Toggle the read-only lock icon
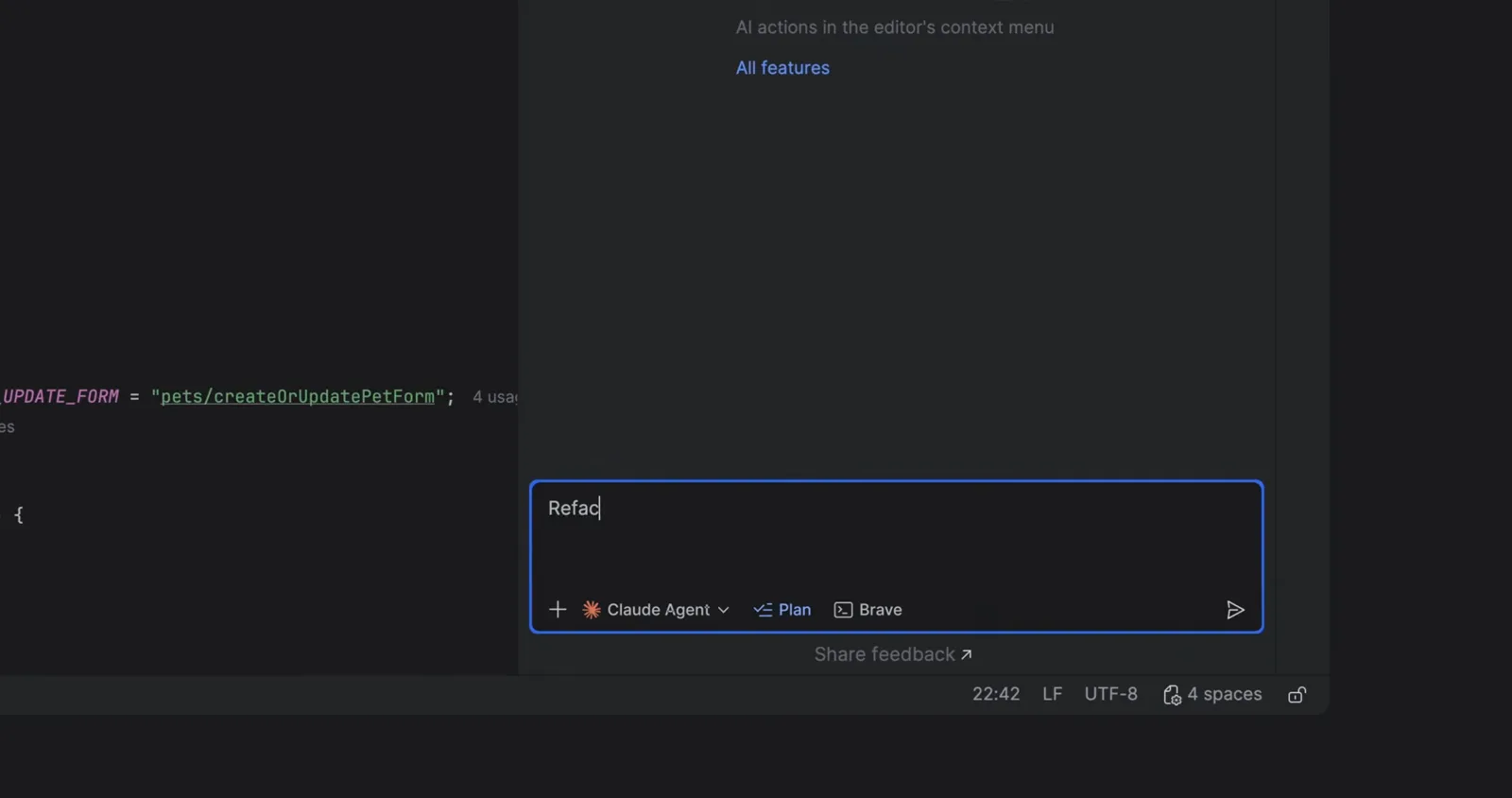1512x798 pixels. tap(1297, 695)
